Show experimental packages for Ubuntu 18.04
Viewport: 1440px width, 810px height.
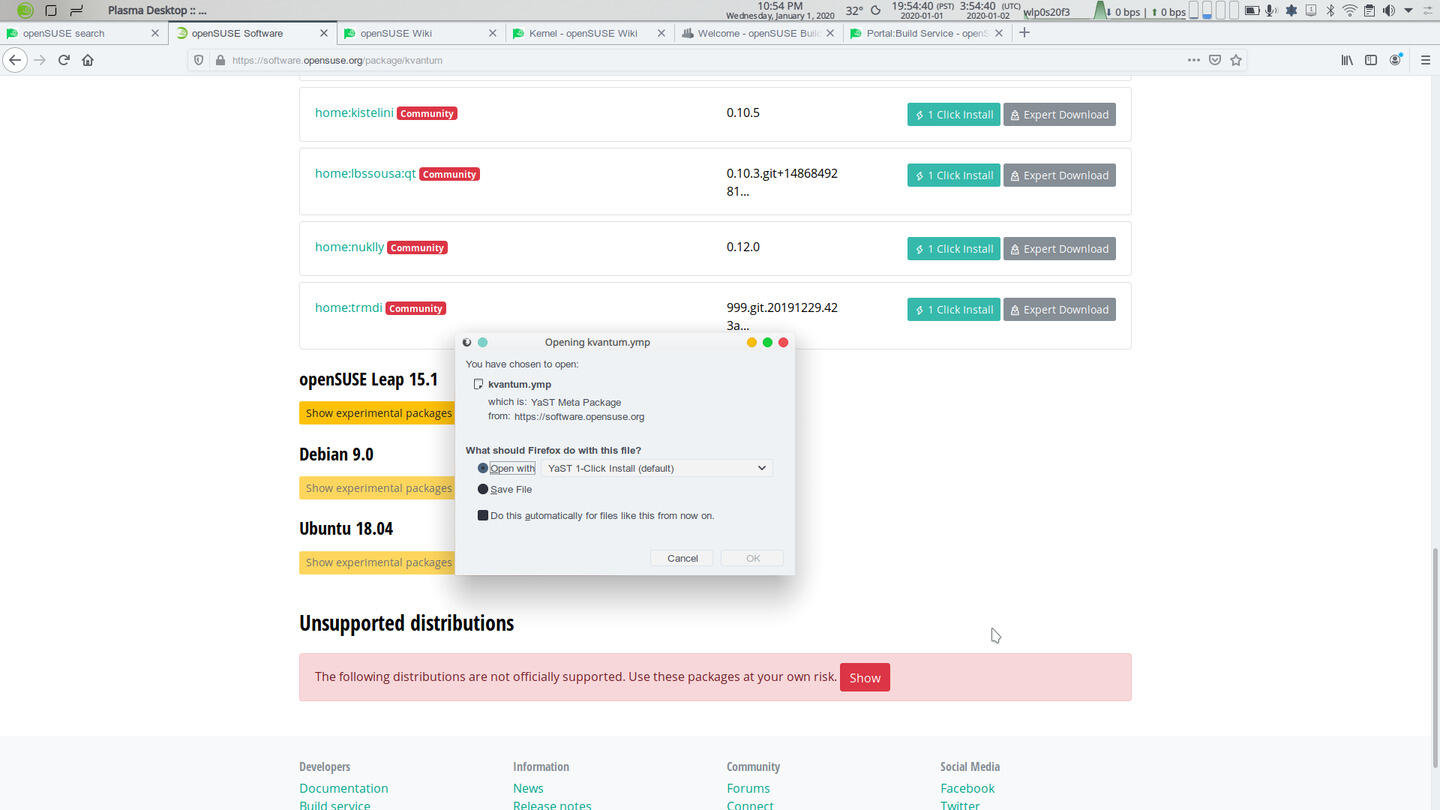coord(378,562)
